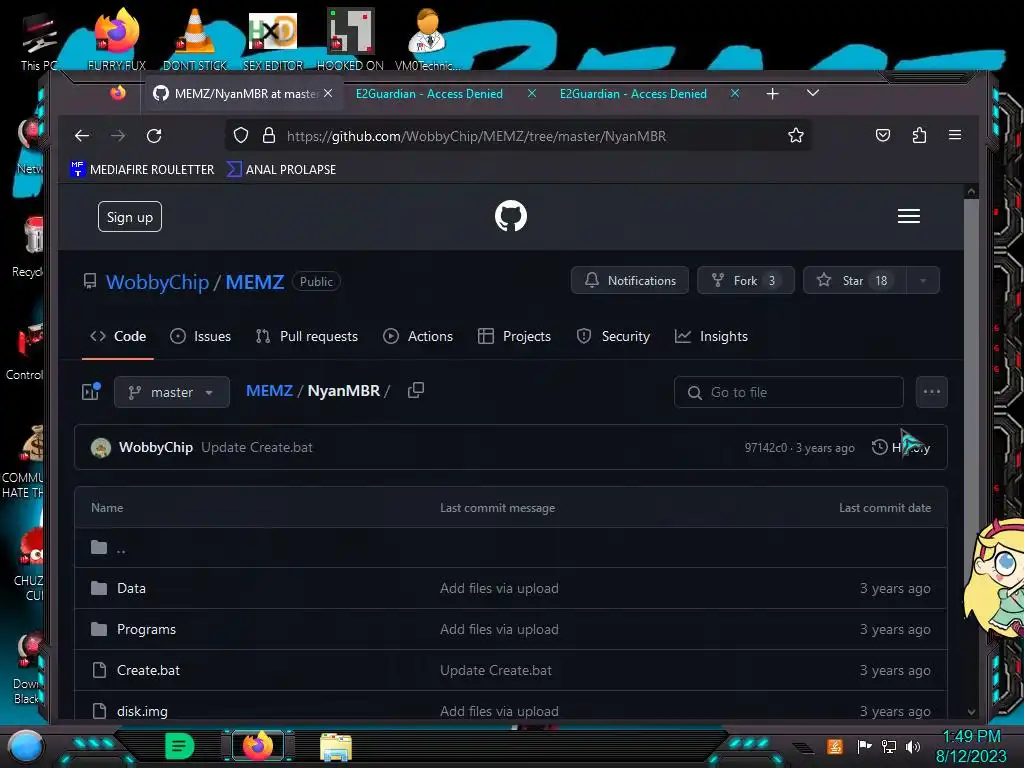
Task: View the commit History
Action: pos(901,447)
